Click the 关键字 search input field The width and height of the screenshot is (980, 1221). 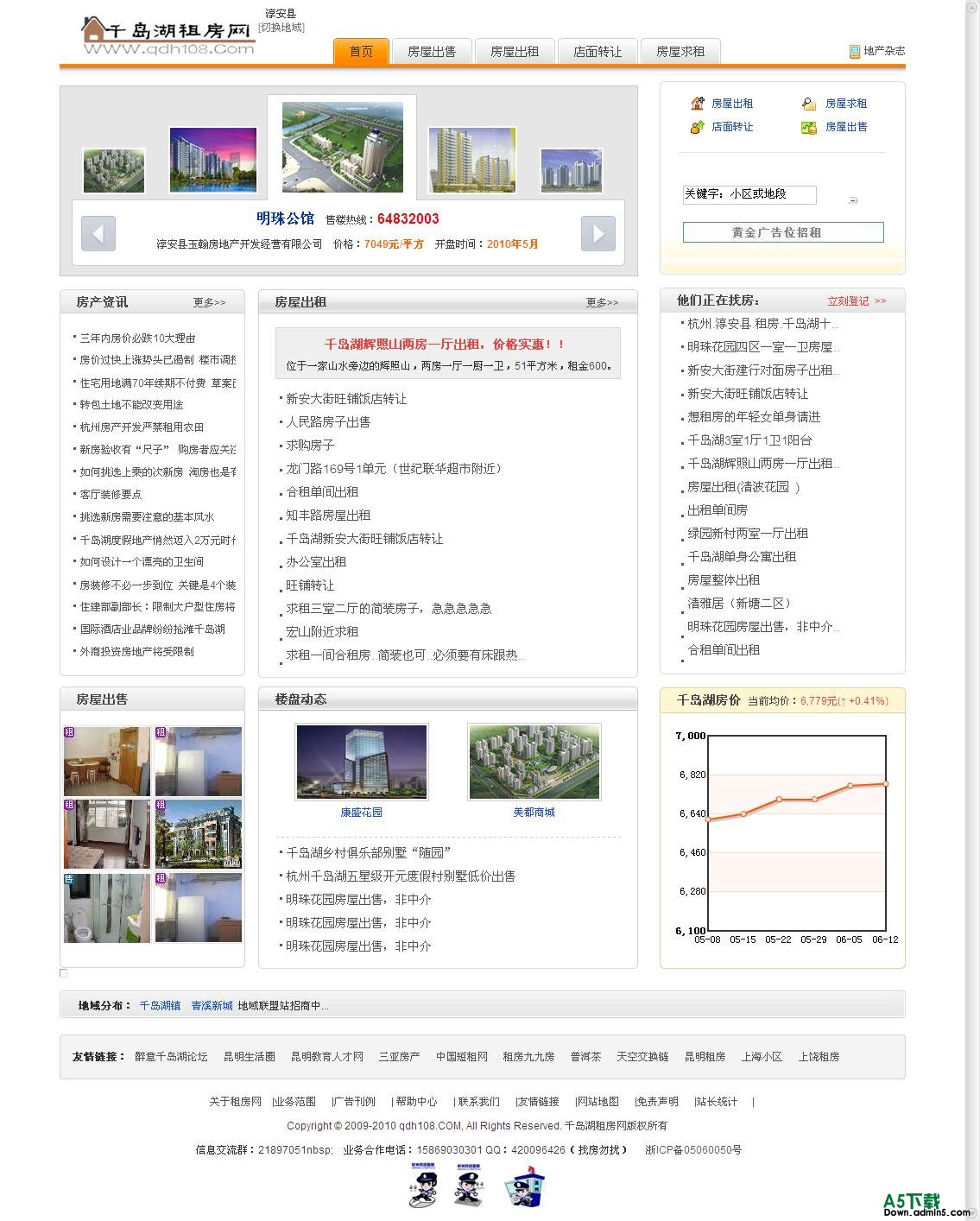click(749, 194)
